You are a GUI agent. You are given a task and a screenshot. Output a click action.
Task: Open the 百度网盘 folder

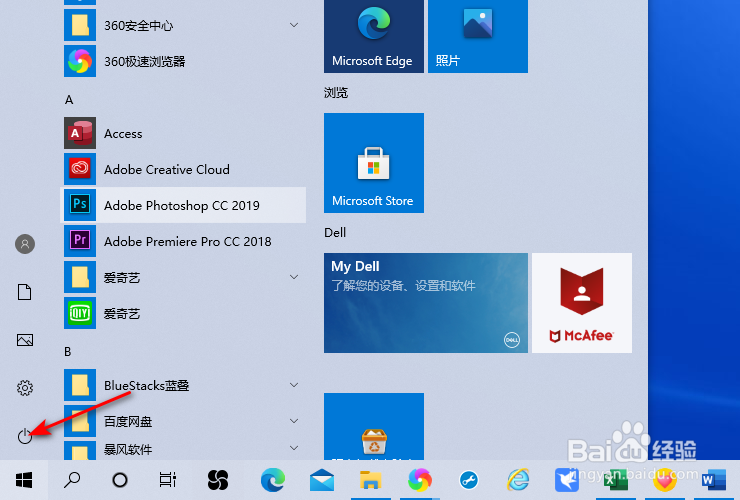pos(183,421)
